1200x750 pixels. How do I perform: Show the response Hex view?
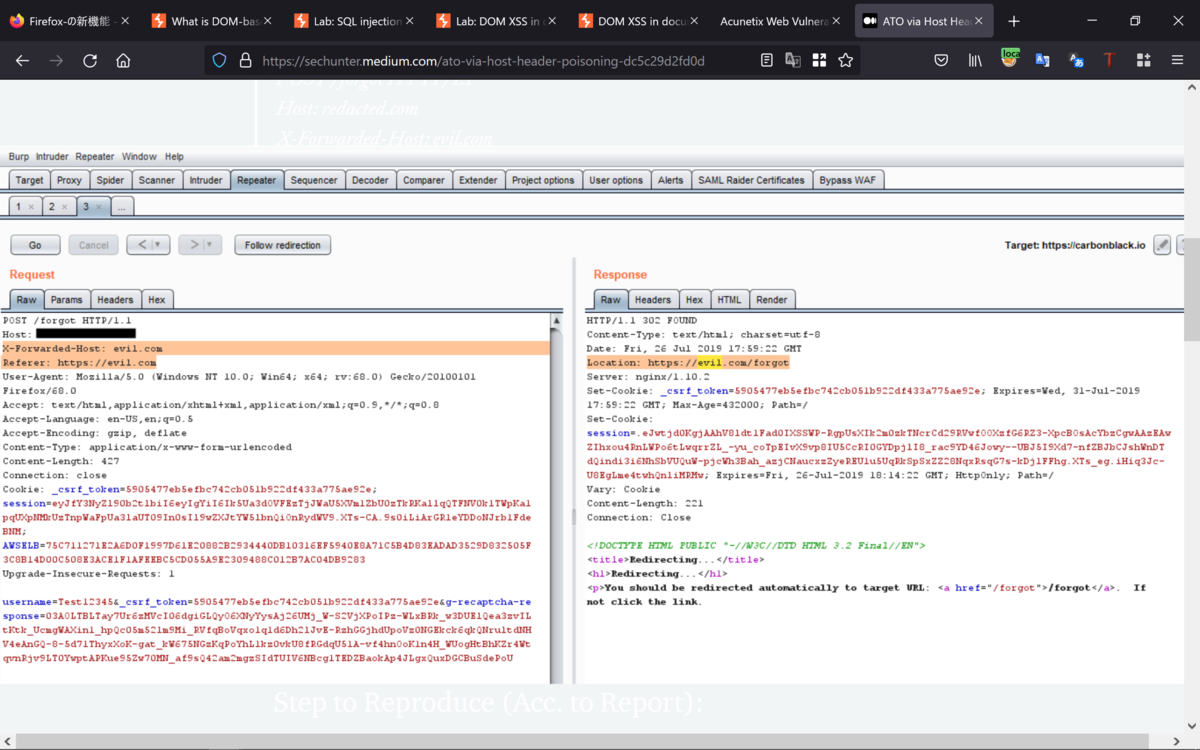pos(694,300)
